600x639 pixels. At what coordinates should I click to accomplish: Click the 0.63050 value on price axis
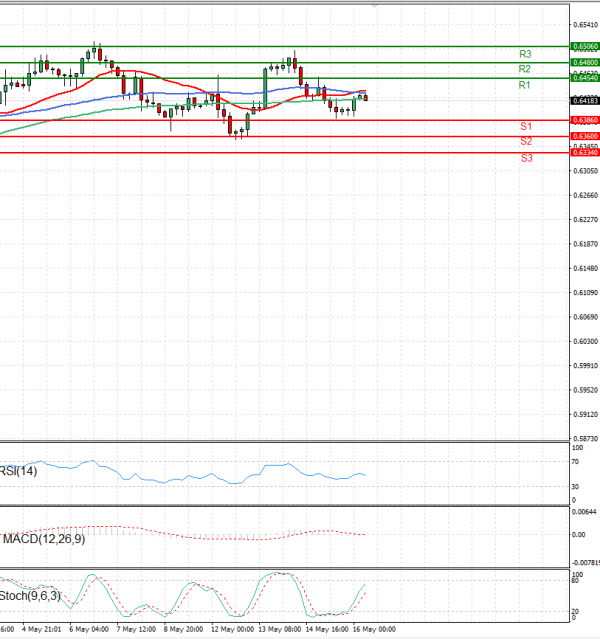click(585, 171)
